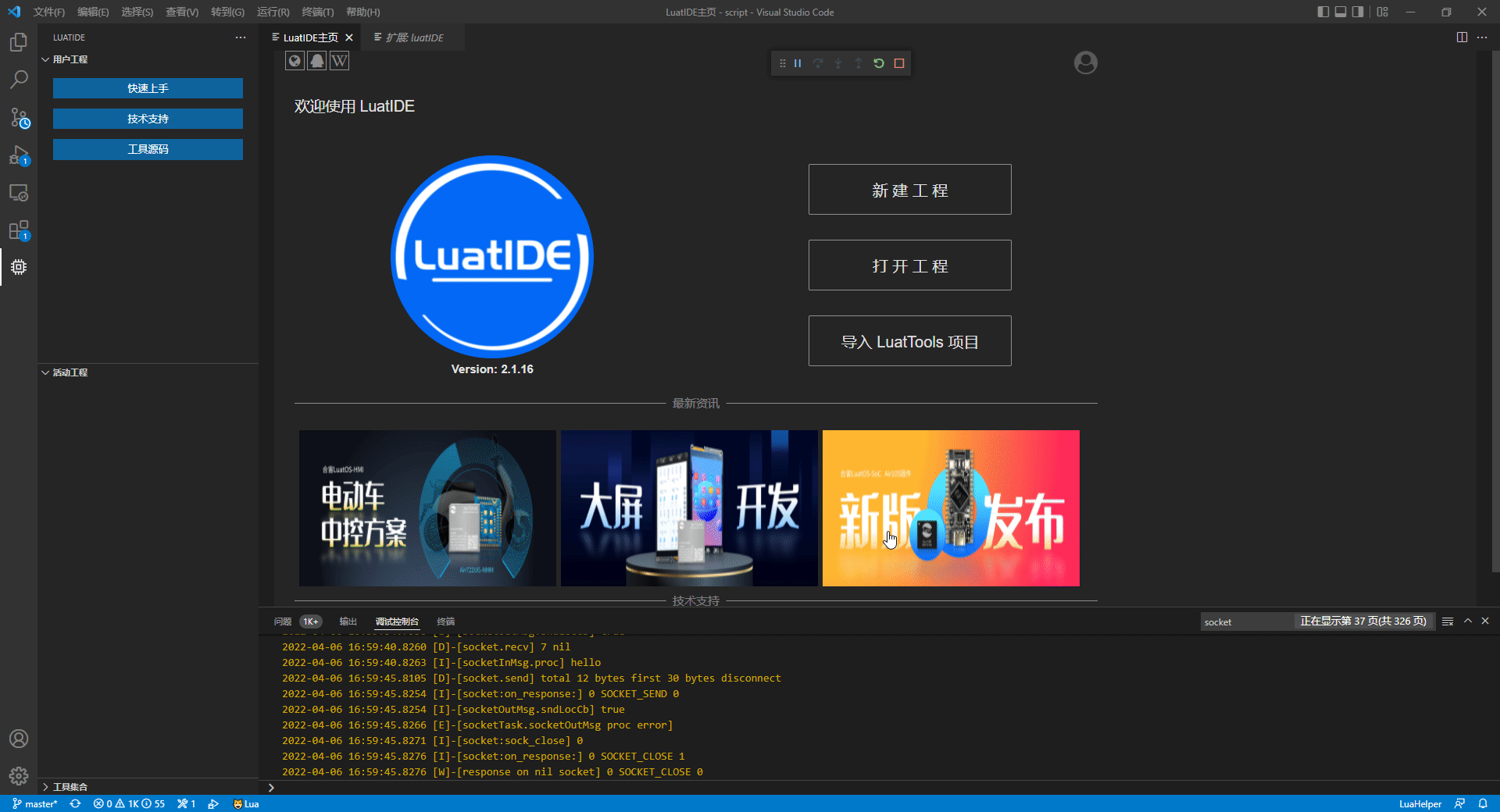Open the 查看(V) menu
1500x812 pixels.
pyautogui.click(x=182, y=12)
